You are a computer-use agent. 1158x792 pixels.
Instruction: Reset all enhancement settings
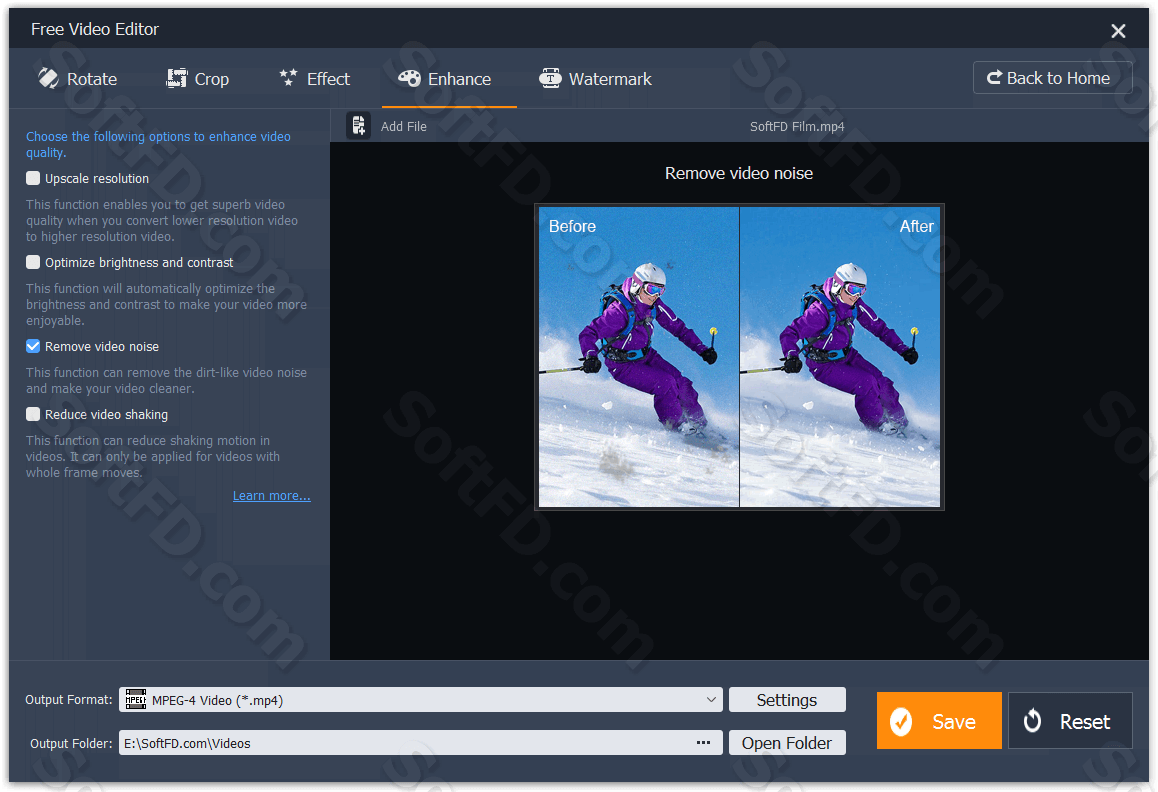point(1070,721)
